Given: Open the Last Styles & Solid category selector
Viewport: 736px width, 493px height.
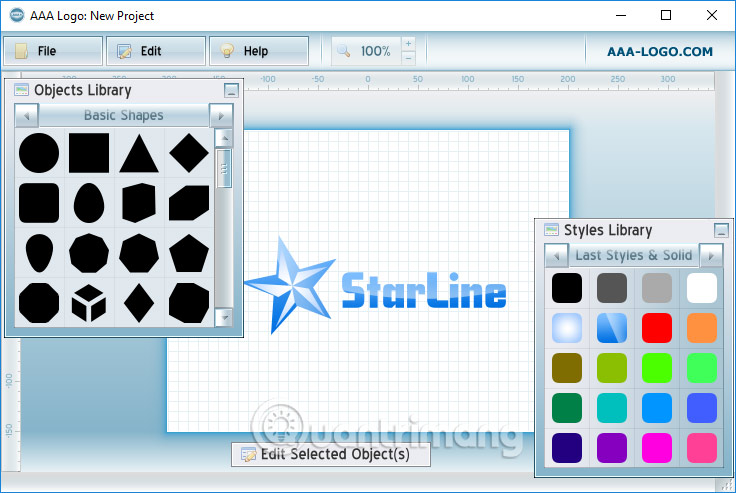Looking at the screenshot, I should point(634,255).
